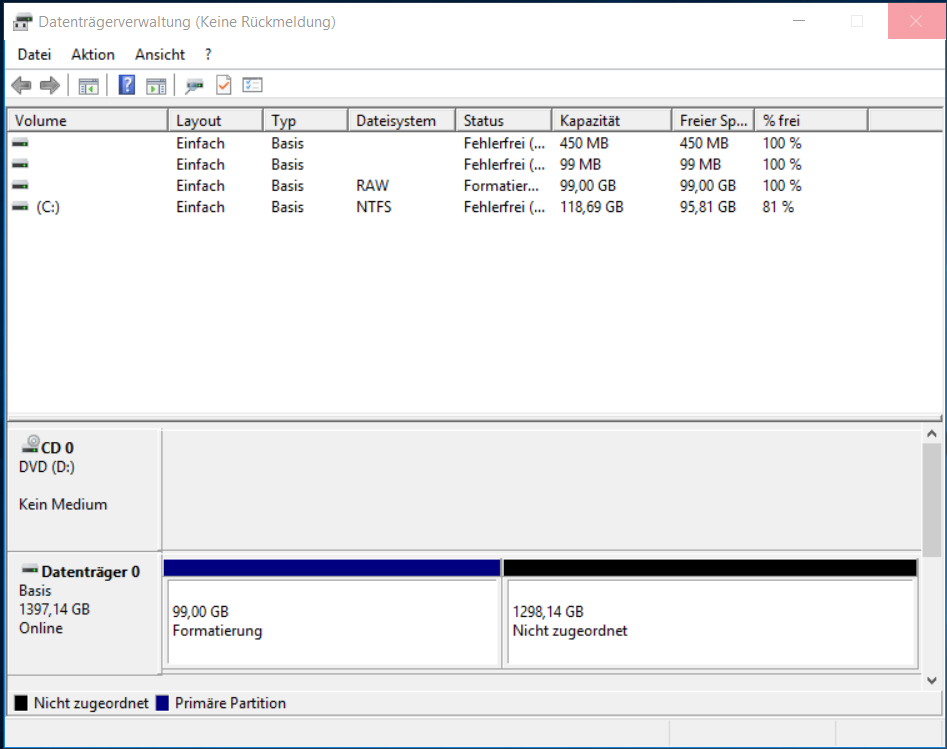Viewport: 947px width, 749px height.
Task: Click the 99,00 GB capacity cell in list
Action: [x=588, y=185]
